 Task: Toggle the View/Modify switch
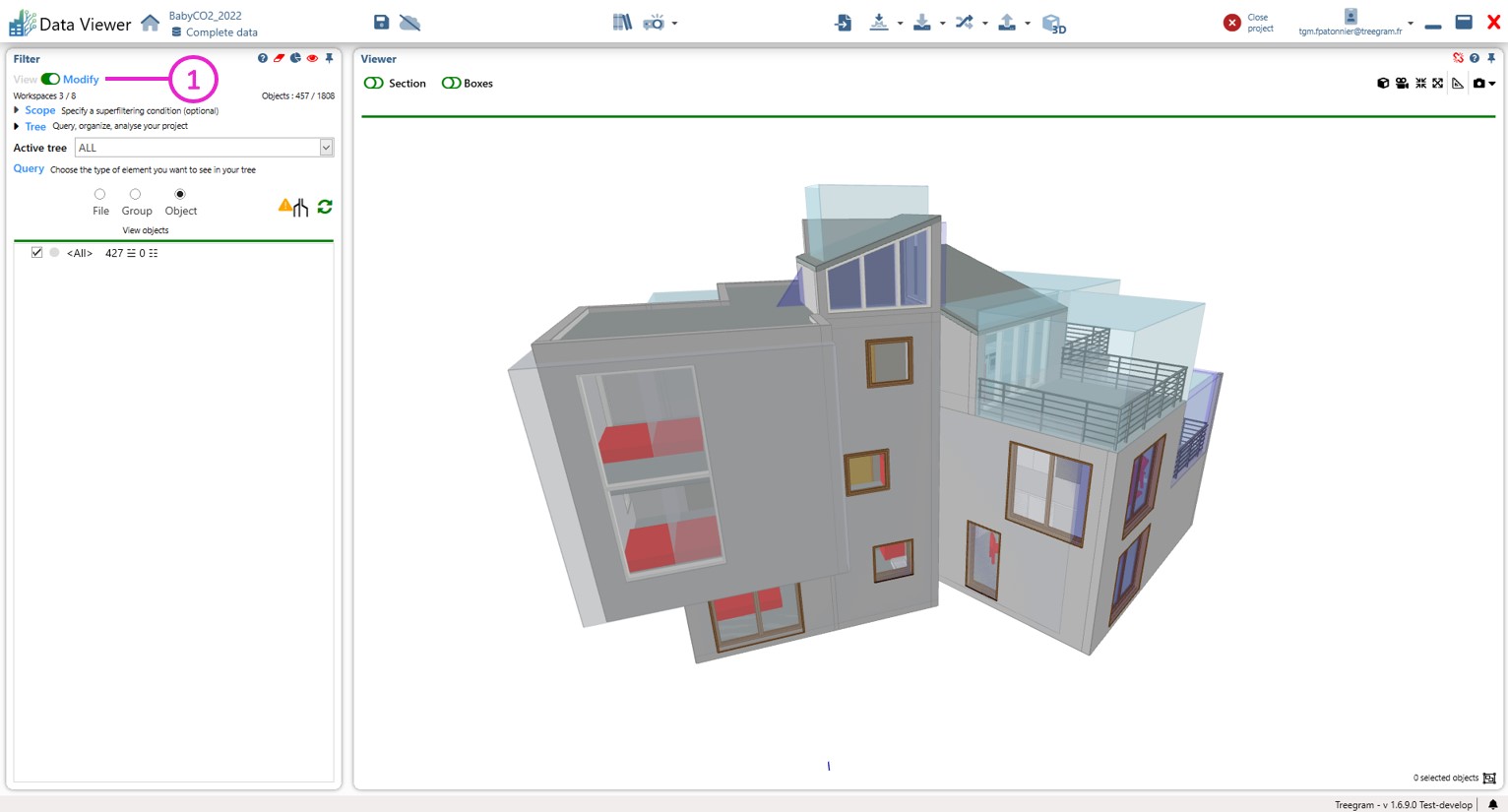pyautogui.click(x=50, y=80)
